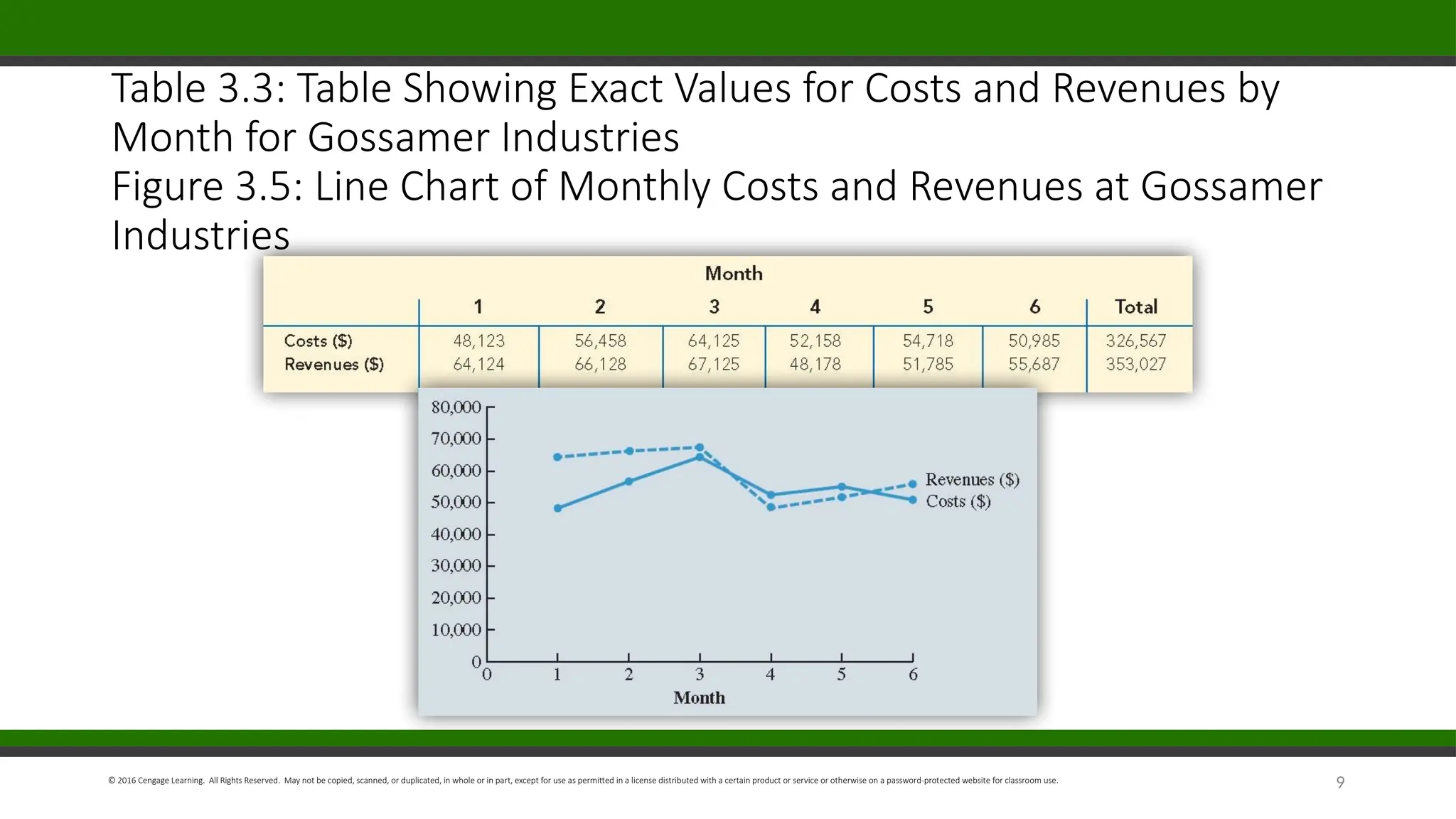This screenshot has height=819, width=1456.
Task: Click the month 4 revenue data point on chart
Action: (x=771, y=507)
